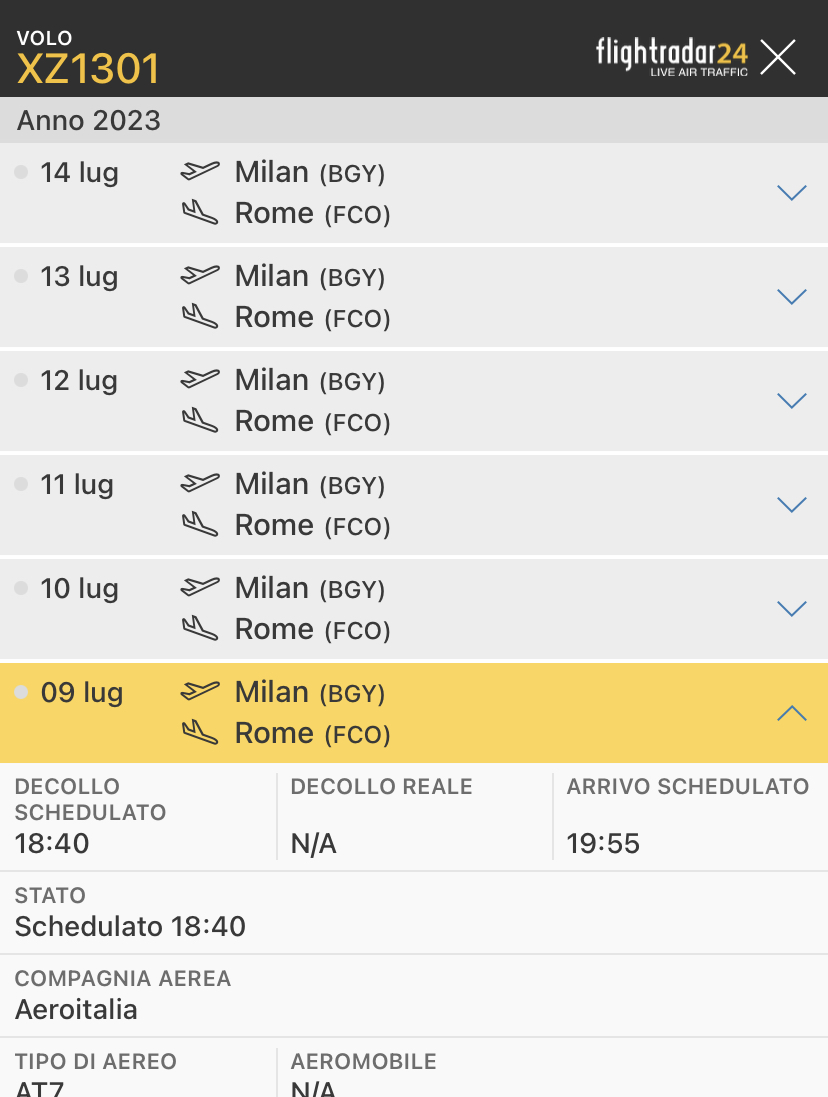This screenshot has width=828, height=1097.
Task: Select the XZ1301 flight number title
Action: coord(88,69)
